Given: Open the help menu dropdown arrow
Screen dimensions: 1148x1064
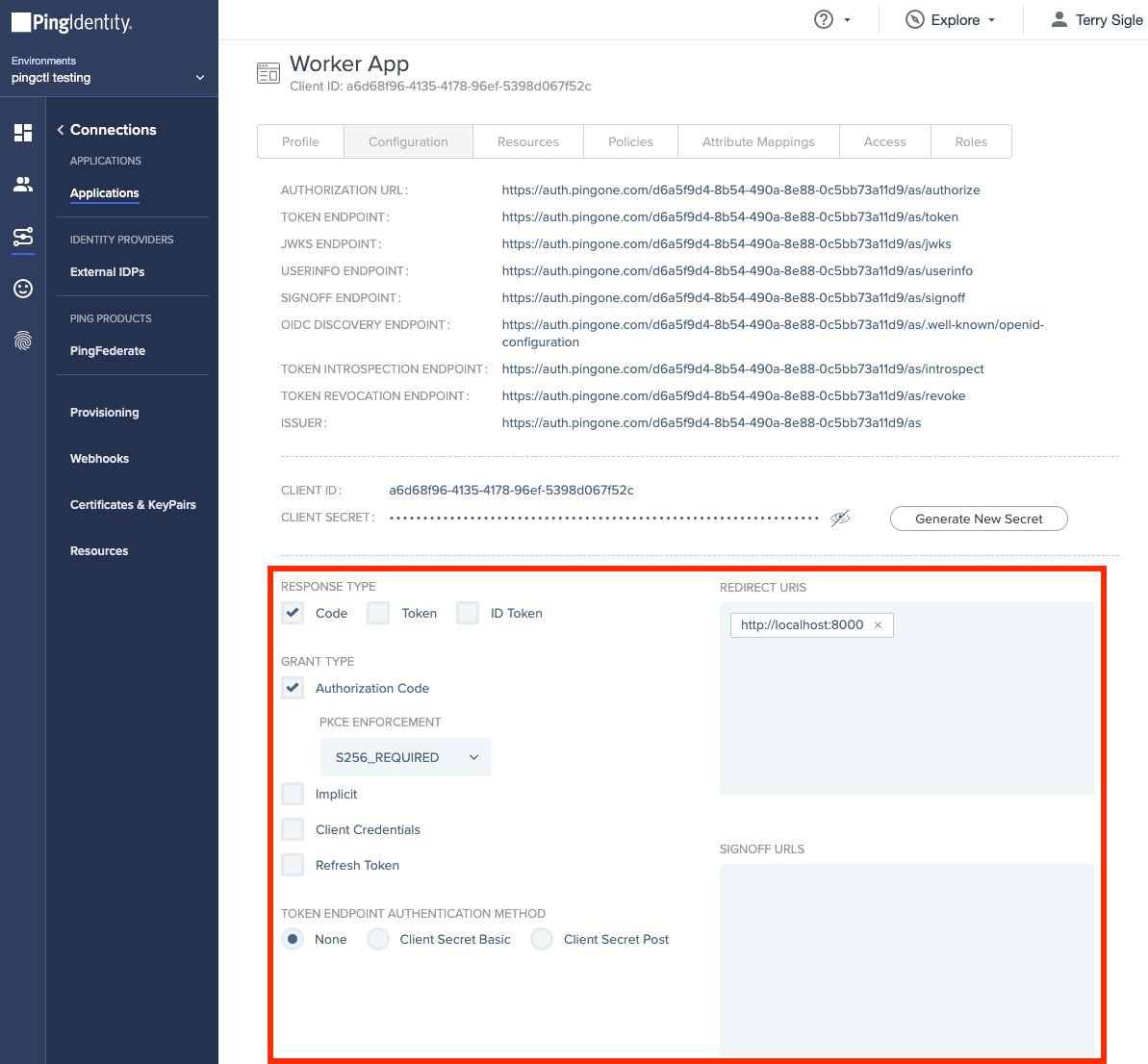Looking at the screenshot, I should coord(847,20).
